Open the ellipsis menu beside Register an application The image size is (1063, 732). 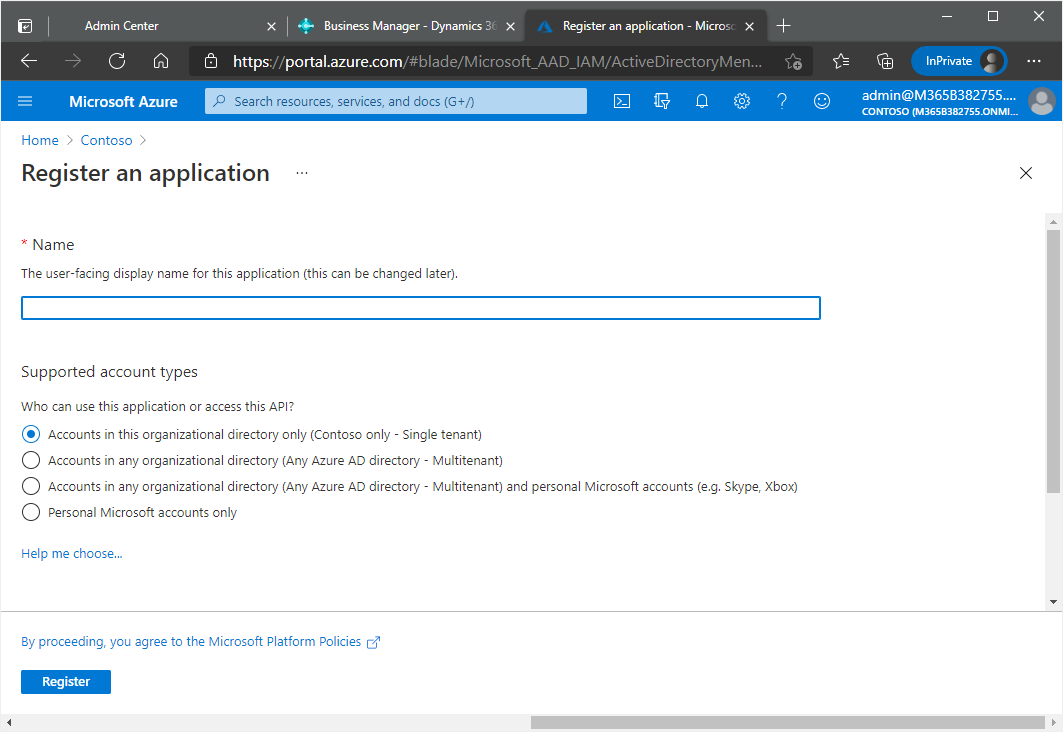pos(302,173)
